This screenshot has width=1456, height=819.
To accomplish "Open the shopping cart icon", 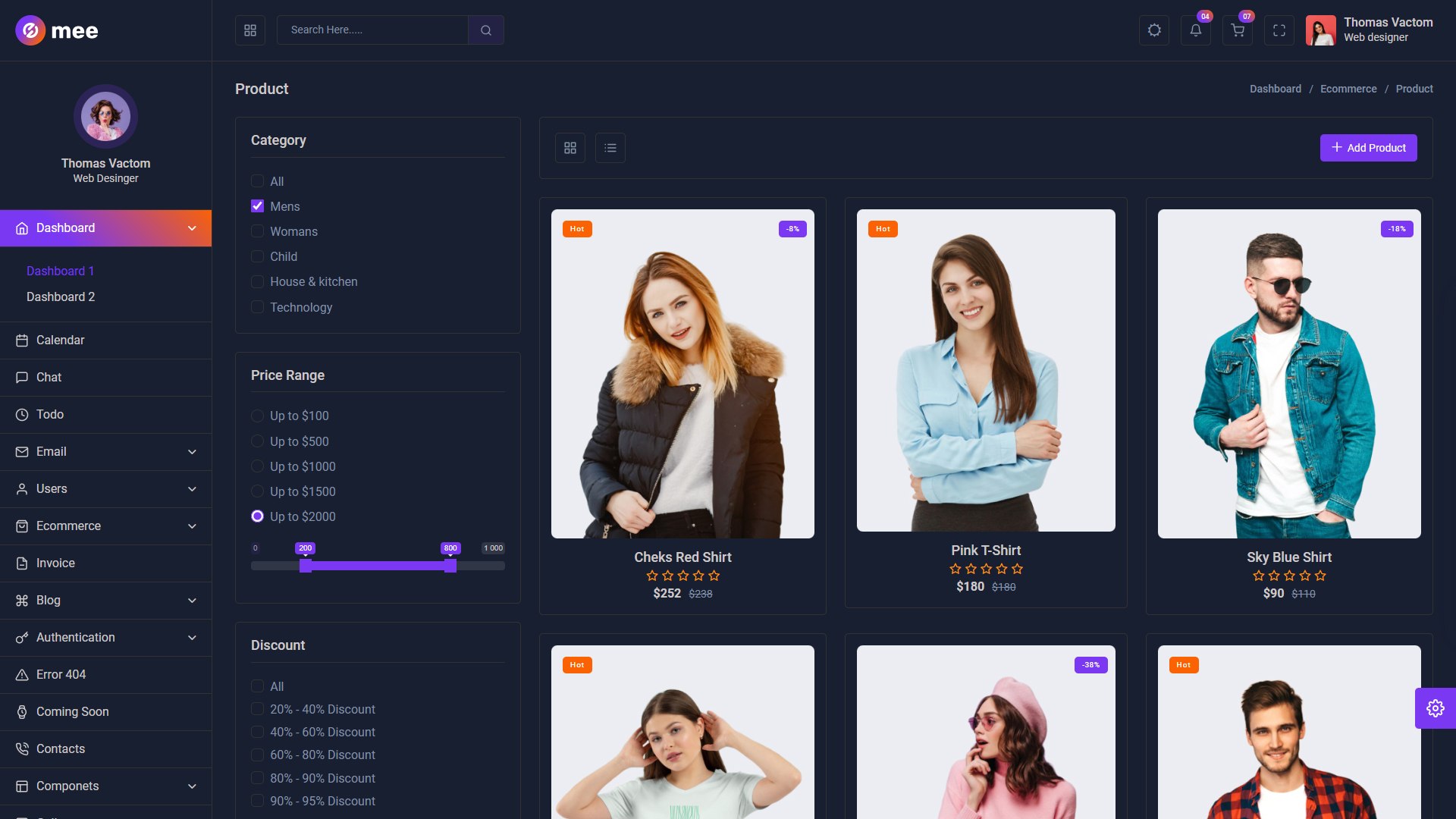I will 1237,30.
